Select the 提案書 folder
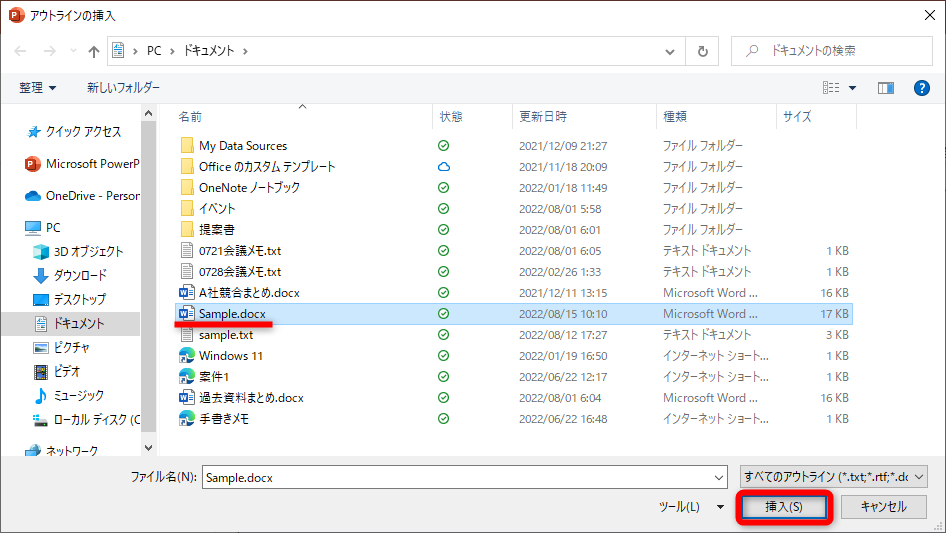Image resolution: width=946 pixels, height=533 pixels. [217, 230]
